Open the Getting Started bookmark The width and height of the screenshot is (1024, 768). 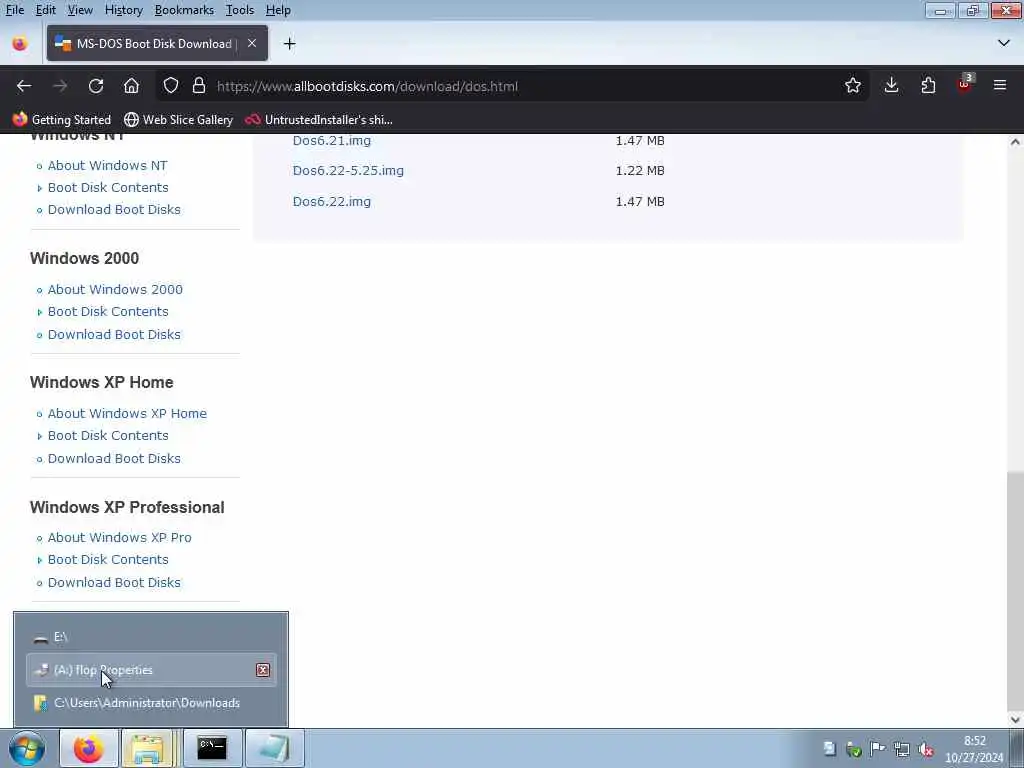pyautogui.click(x=62, y=120)
